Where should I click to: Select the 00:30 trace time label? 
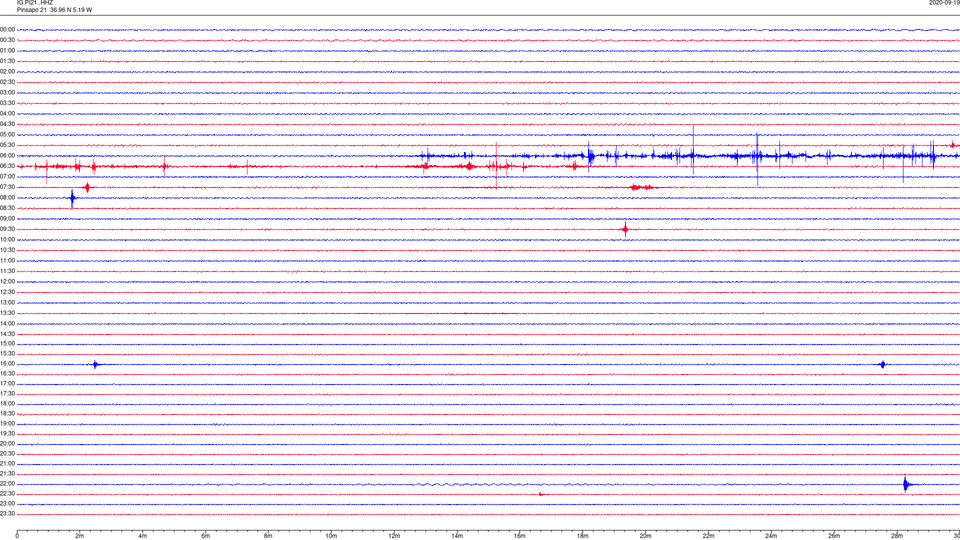click(x=7, y=40)
